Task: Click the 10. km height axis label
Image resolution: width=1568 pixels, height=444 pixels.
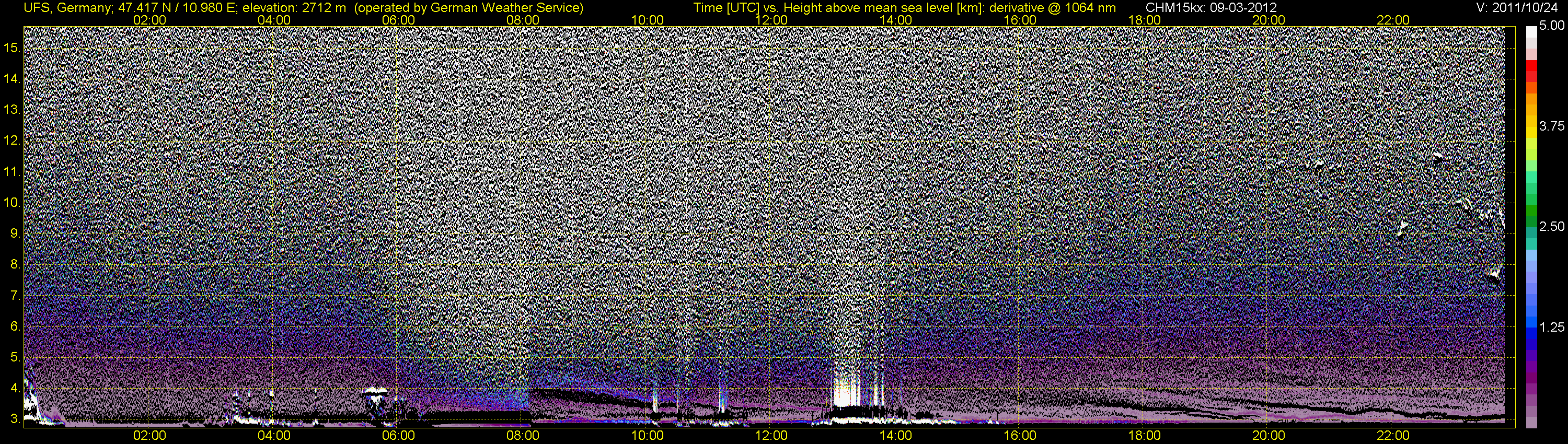Action: 12,203
